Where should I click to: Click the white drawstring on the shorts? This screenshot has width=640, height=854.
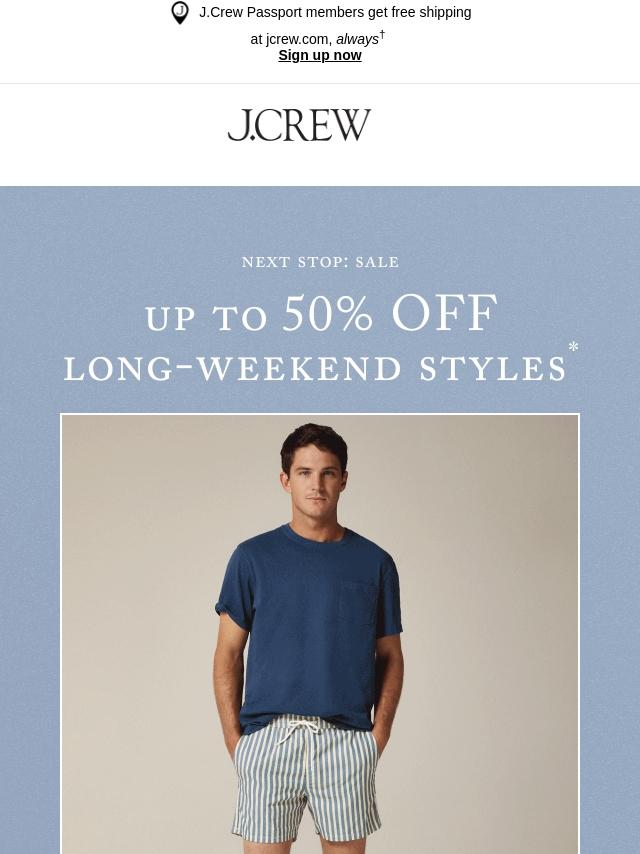294,730
